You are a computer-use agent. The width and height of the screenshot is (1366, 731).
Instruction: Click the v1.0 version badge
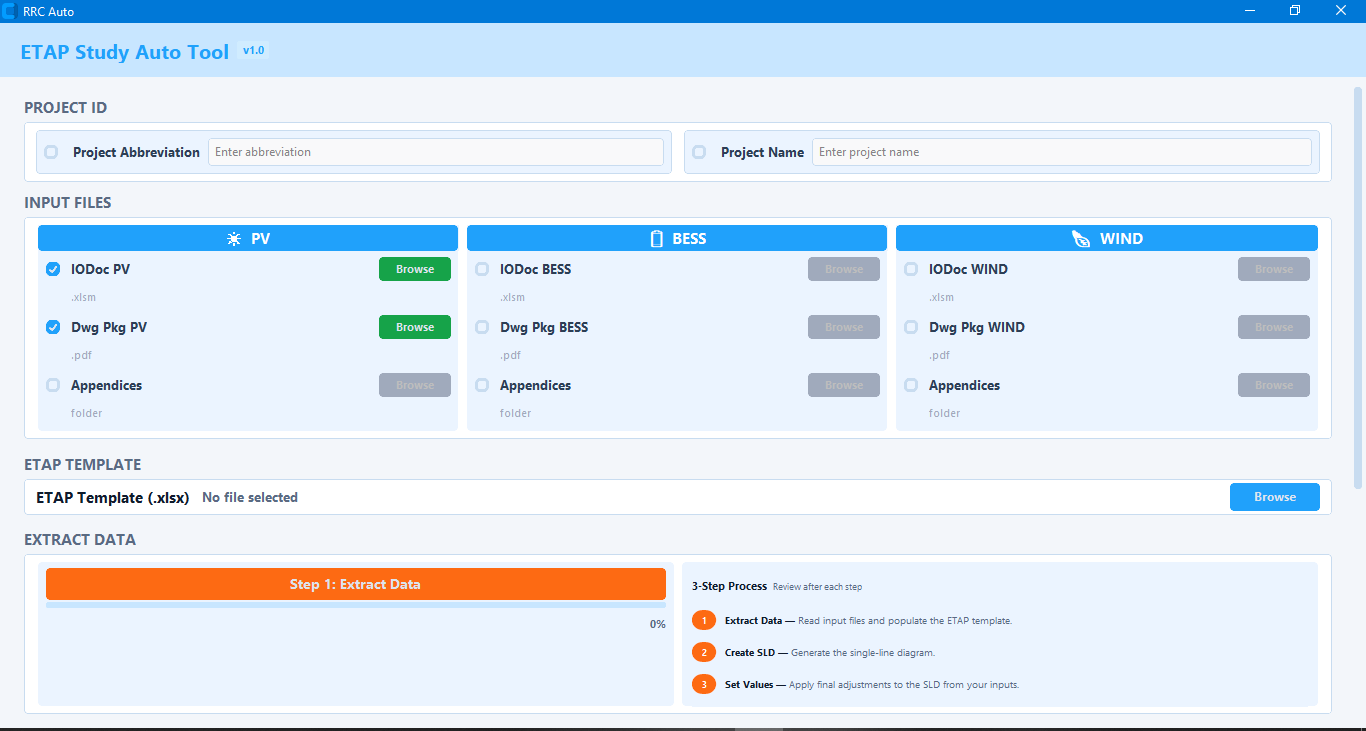[254, 50]
